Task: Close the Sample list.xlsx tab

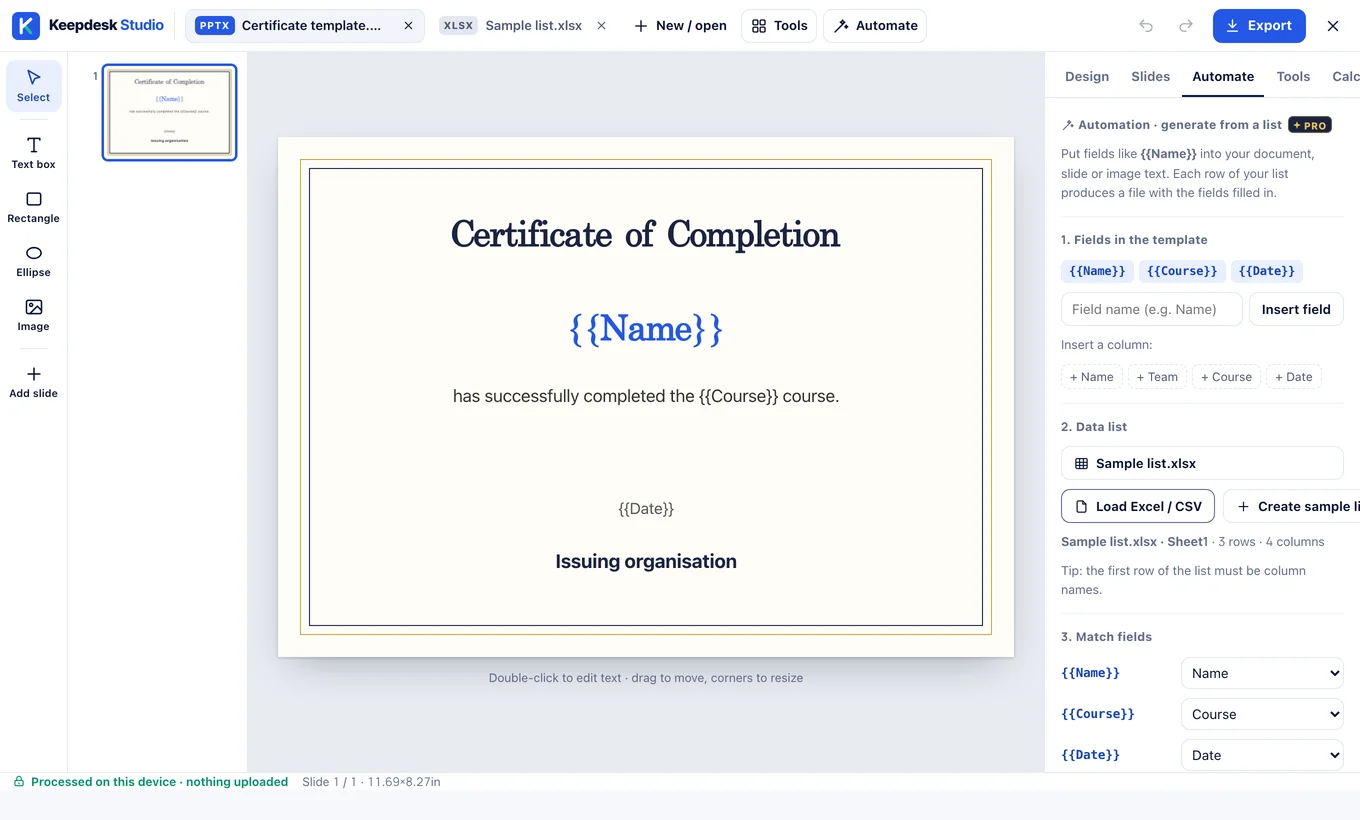Action: click(x=601, y=26)
